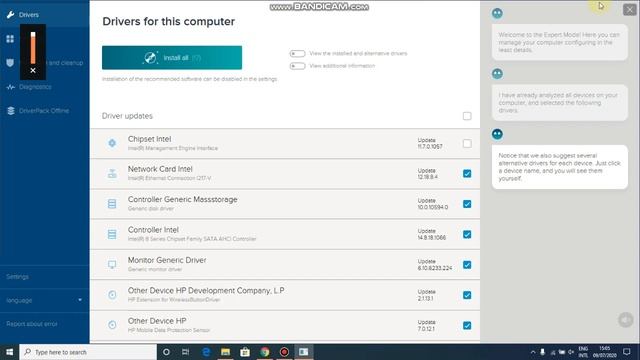Expand hidden system tray icons chevron
The height and width of the screenshot is (360, 640).
click(533, 352)
